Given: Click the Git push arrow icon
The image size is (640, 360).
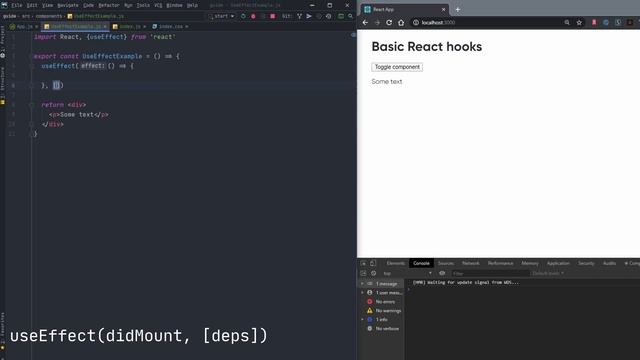Looking at the screenshot, I should [309, 16].
